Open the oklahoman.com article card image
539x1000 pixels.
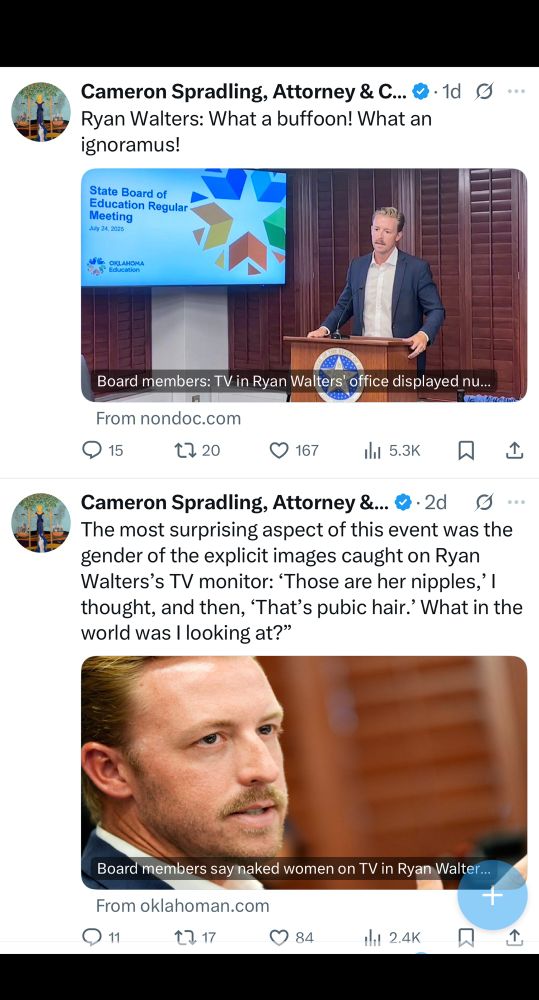tap(304, 772)
